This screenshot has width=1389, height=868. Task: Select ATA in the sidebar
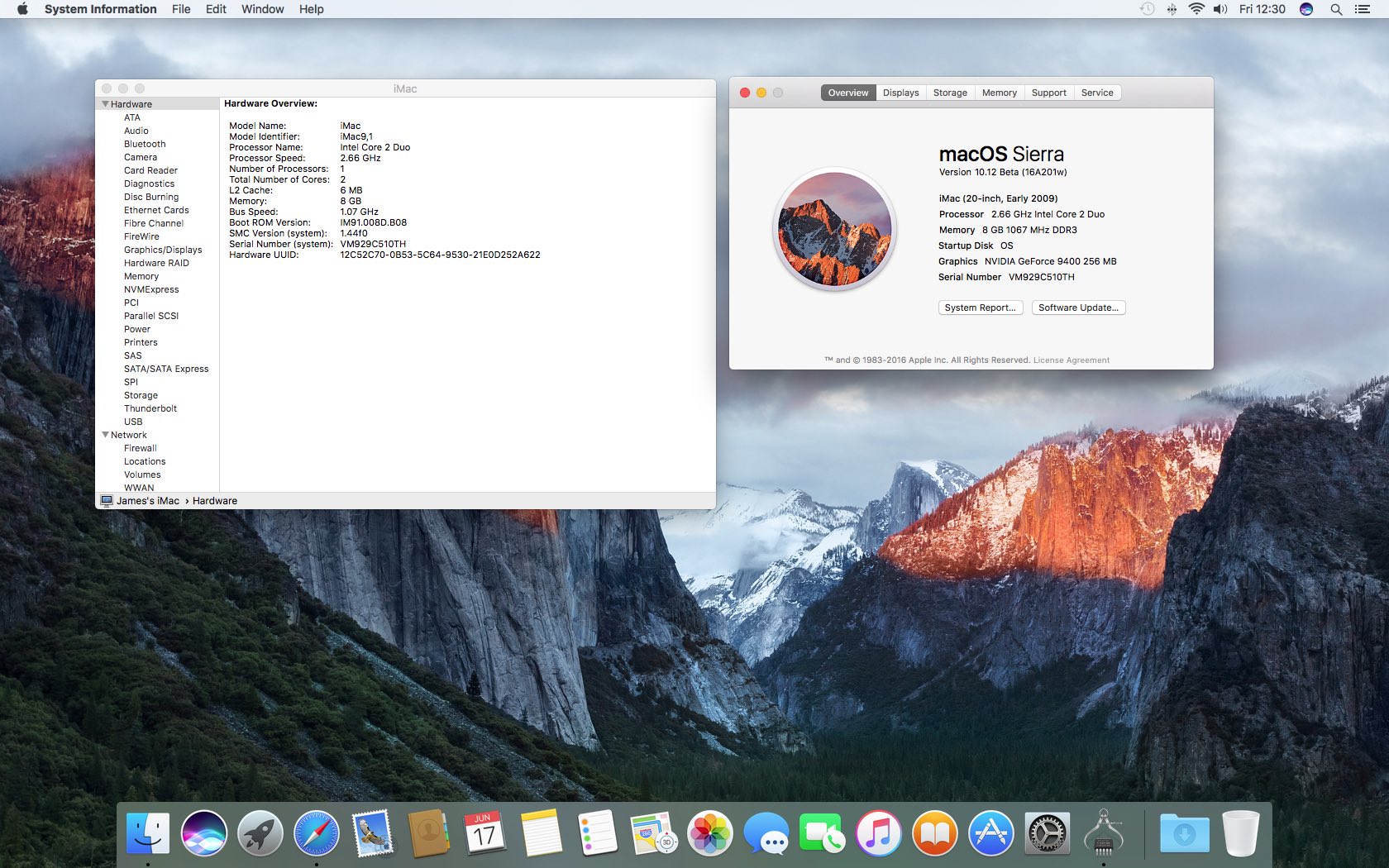click(x=132, y=117)
